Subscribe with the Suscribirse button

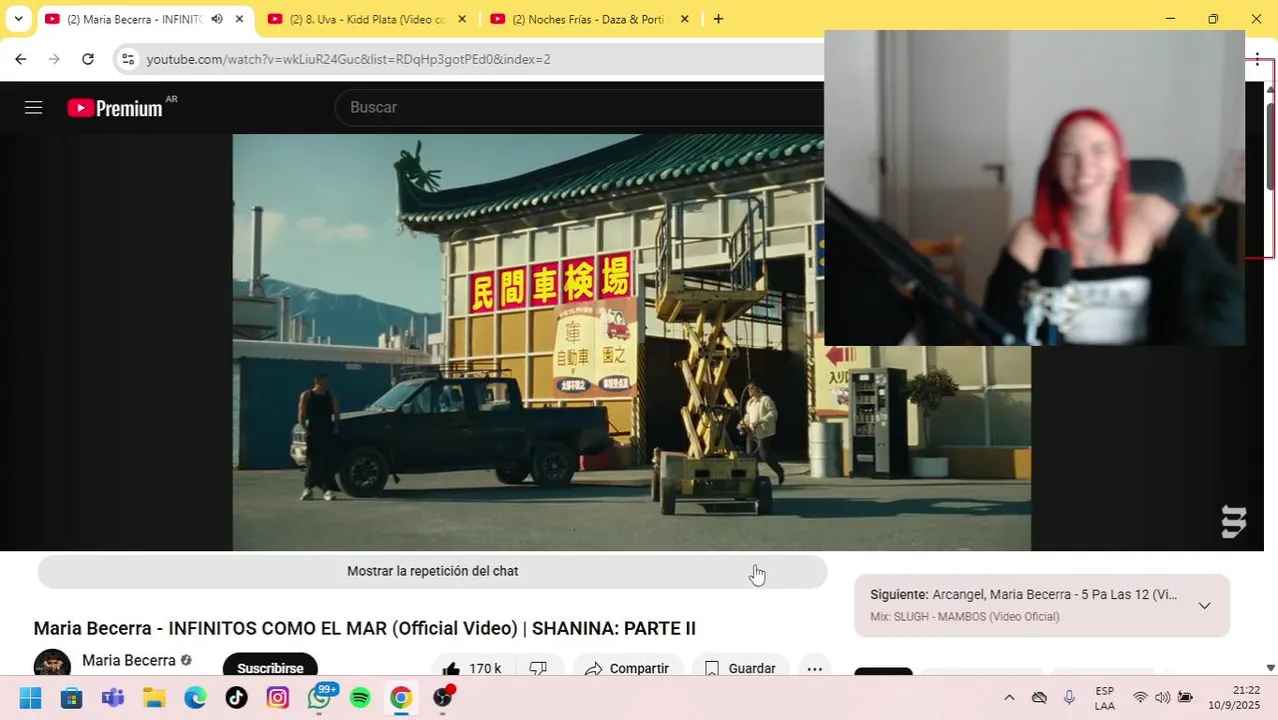270,667
